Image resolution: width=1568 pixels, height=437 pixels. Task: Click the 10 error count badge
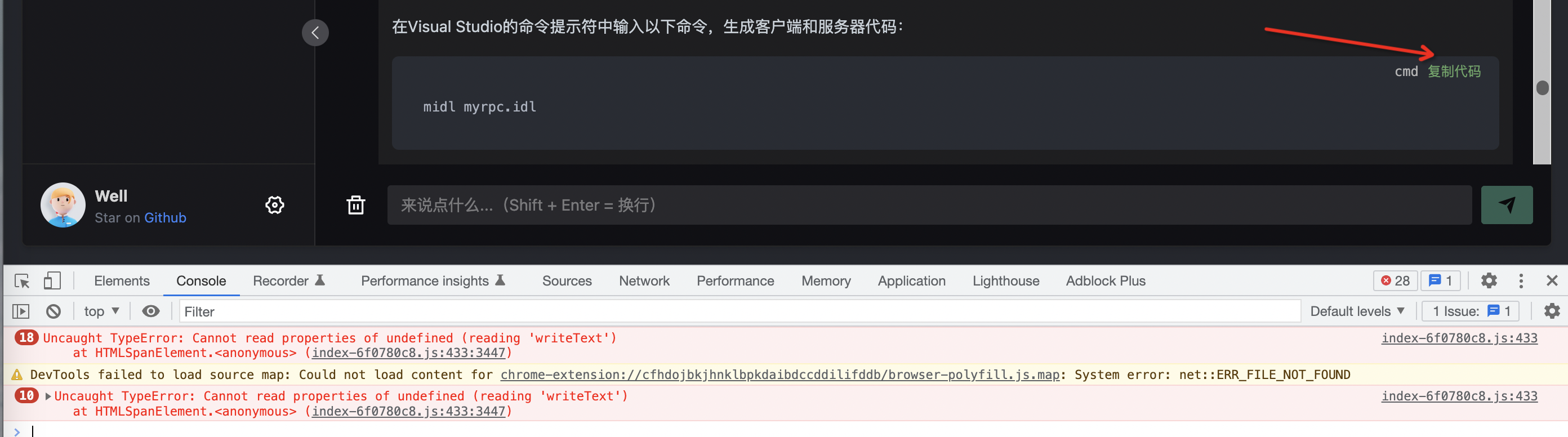coord(26,396)
